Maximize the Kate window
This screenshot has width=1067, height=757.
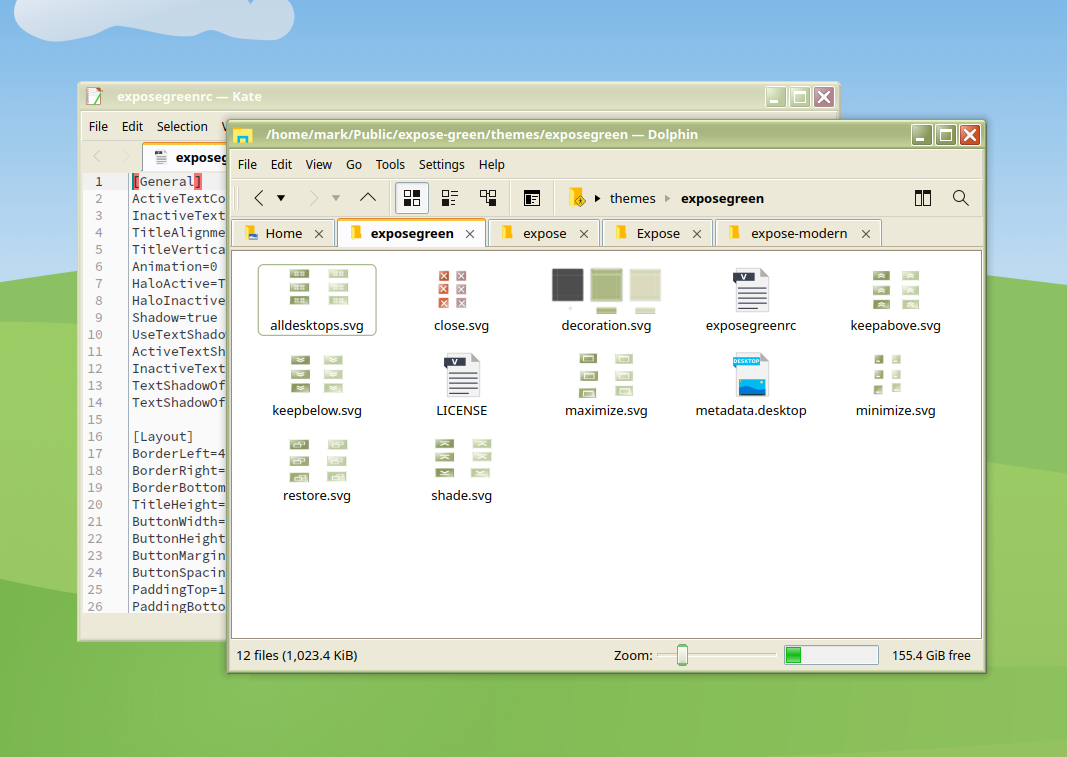[800, 97]
